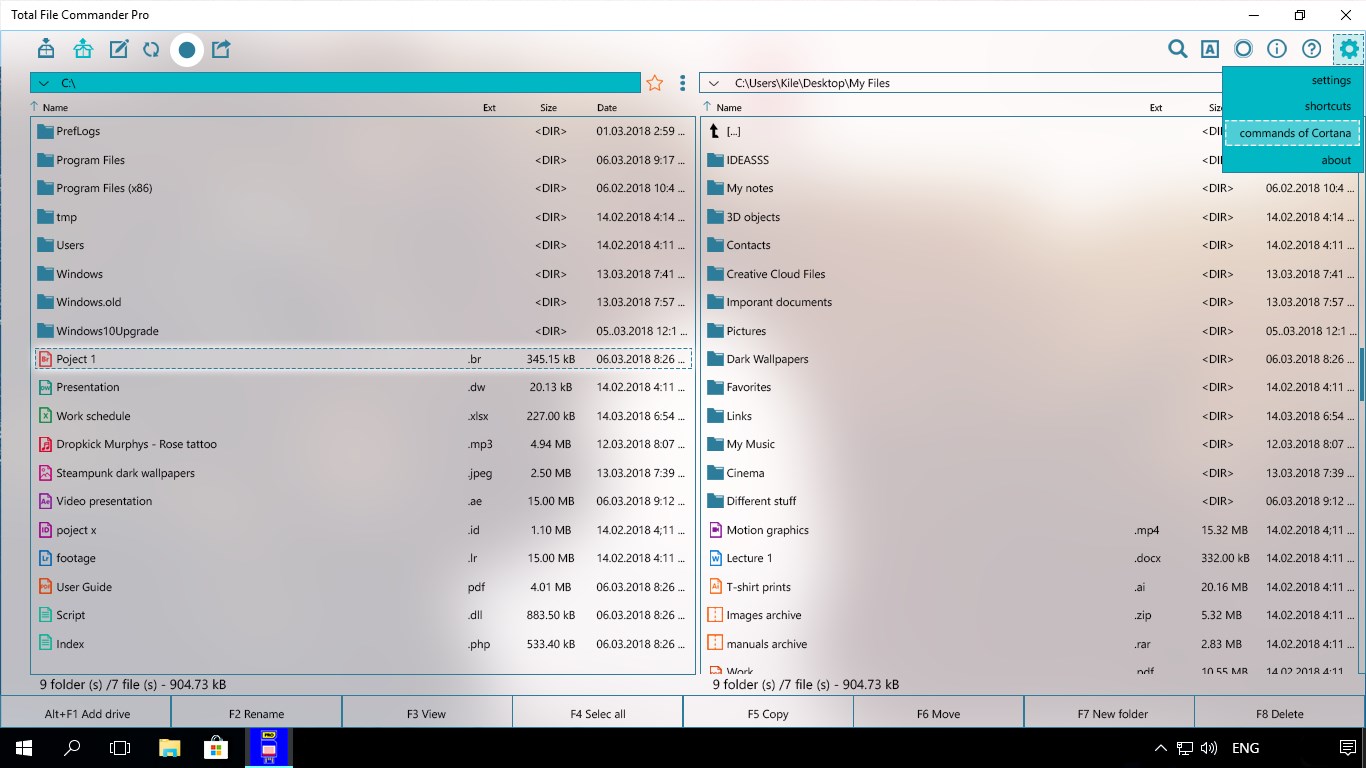This screenshot has width=1366, height=768.
Task: Sort left panel by Ext column
Action: (489, 107)
